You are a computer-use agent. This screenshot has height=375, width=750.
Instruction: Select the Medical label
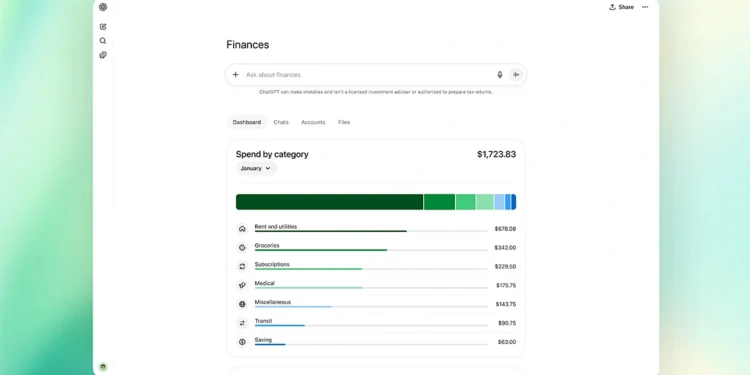265,283
